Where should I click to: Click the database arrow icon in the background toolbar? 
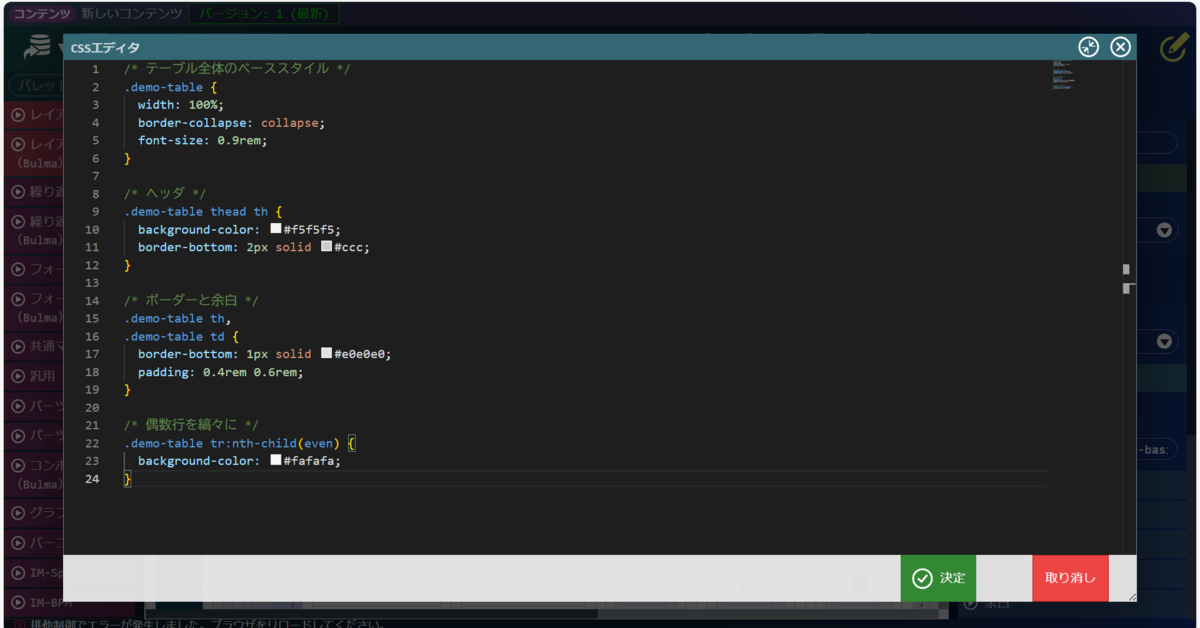click(x=39, y=47)
